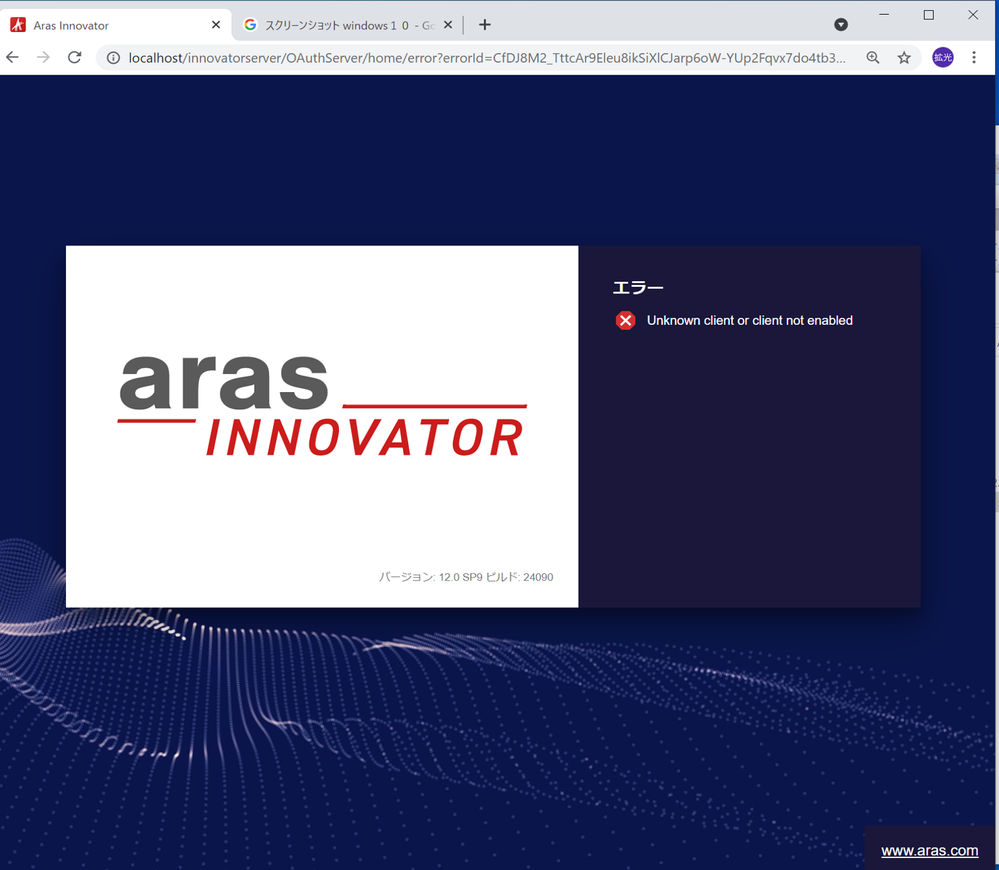
Task: View site information for localhost
Action: pos(113,58)
